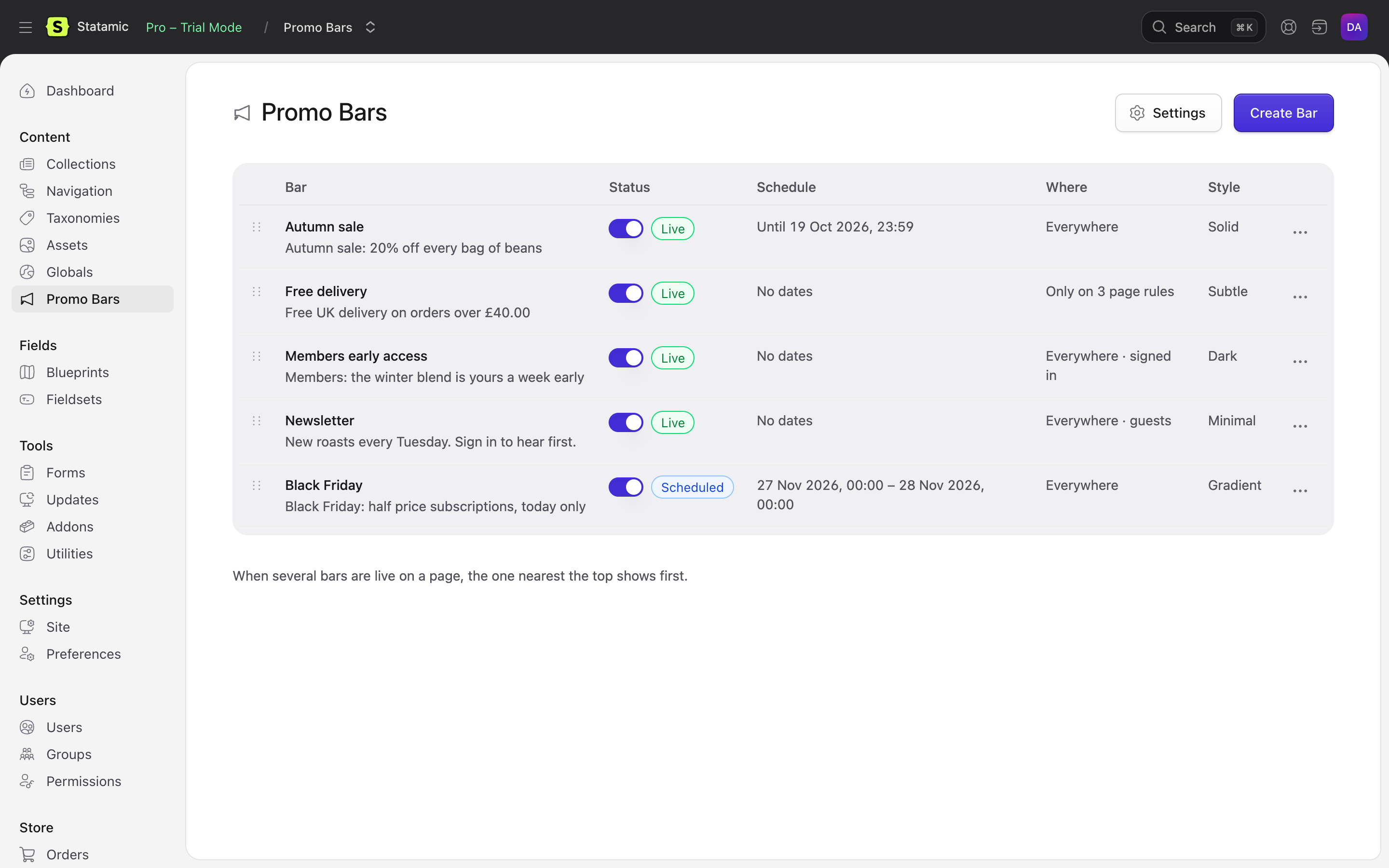Viewport: 1389px width, 868px height.
Task: Open the Free delivery bar title
Action: (x=326, y=292)
